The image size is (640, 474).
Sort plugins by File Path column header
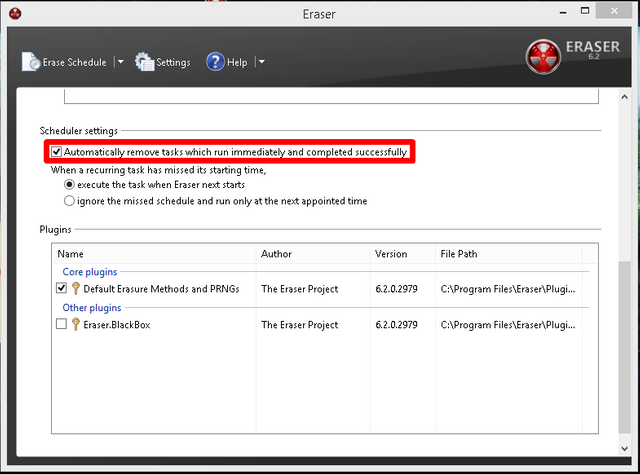pos(509,254)
